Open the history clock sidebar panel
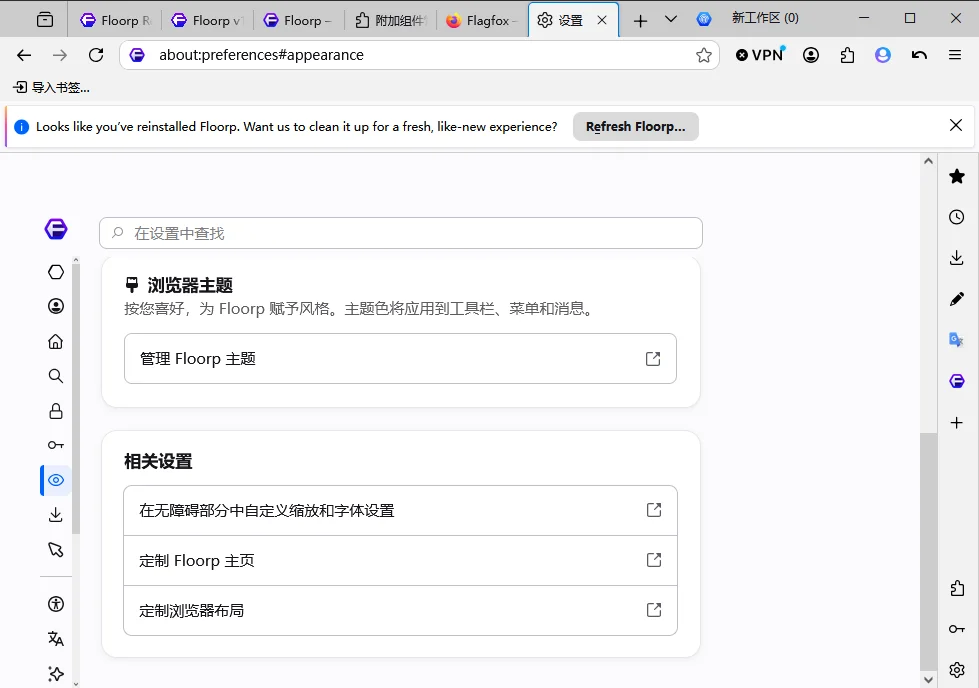 click(x=957, y=217)
